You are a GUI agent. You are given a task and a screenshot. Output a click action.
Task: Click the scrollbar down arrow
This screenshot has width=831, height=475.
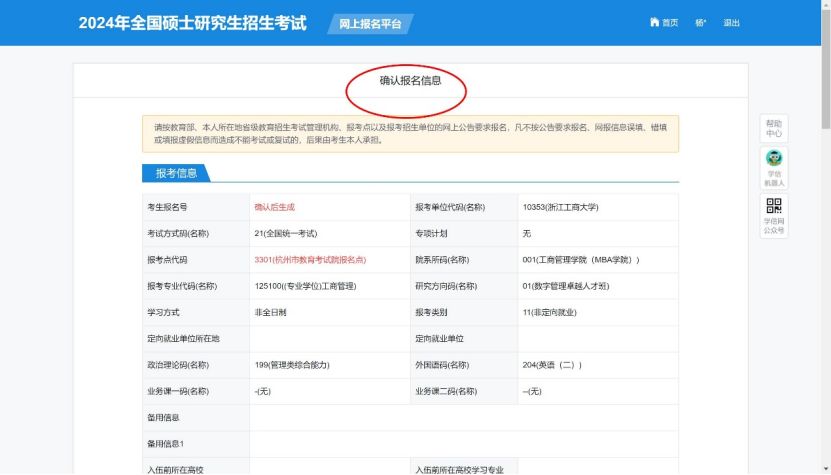826,470
